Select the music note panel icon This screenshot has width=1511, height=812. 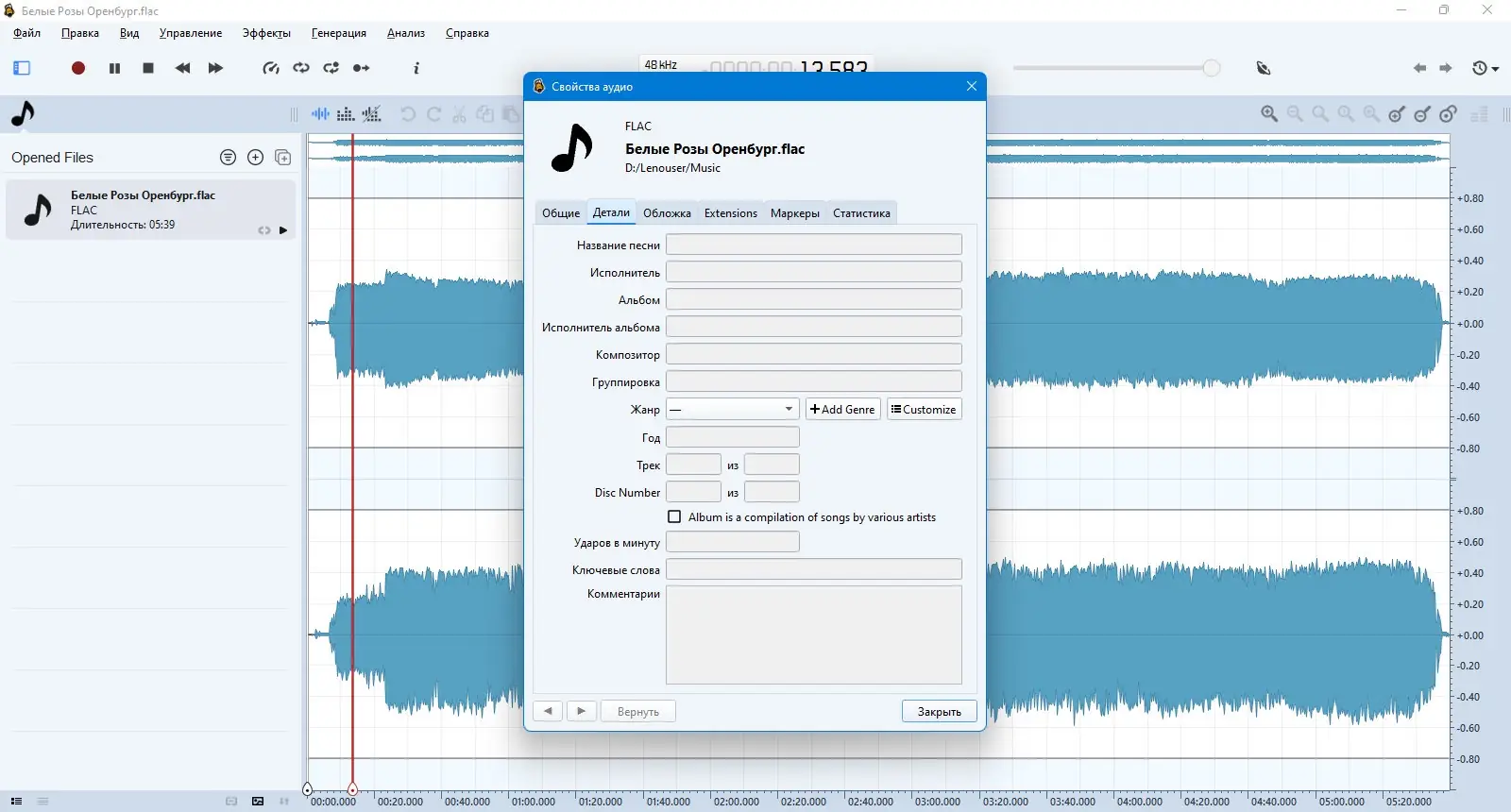pyautogui.click(x=23, y=114)
